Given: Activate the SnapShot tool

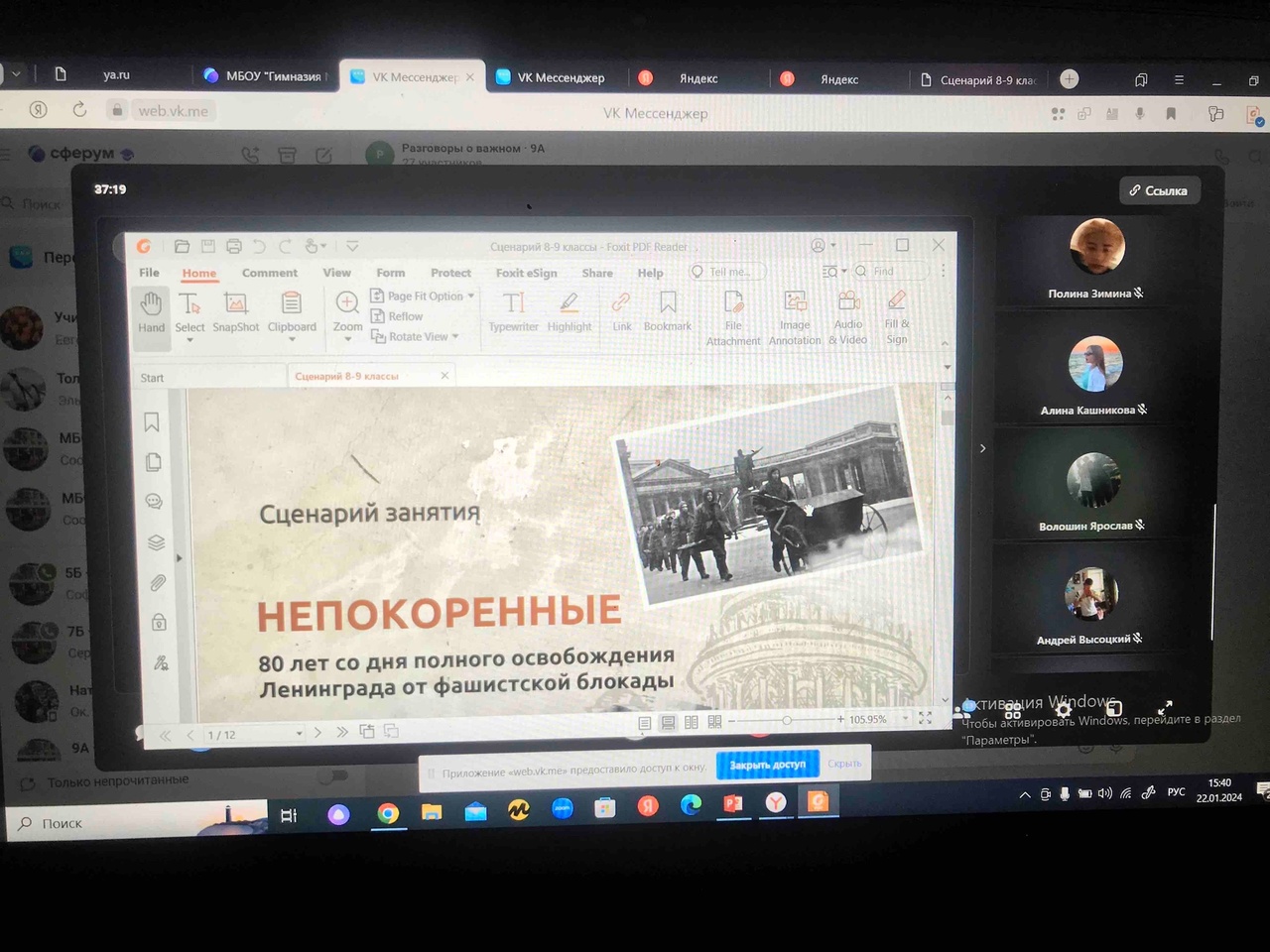Looking at the screenshot, I should pos(235,310).
